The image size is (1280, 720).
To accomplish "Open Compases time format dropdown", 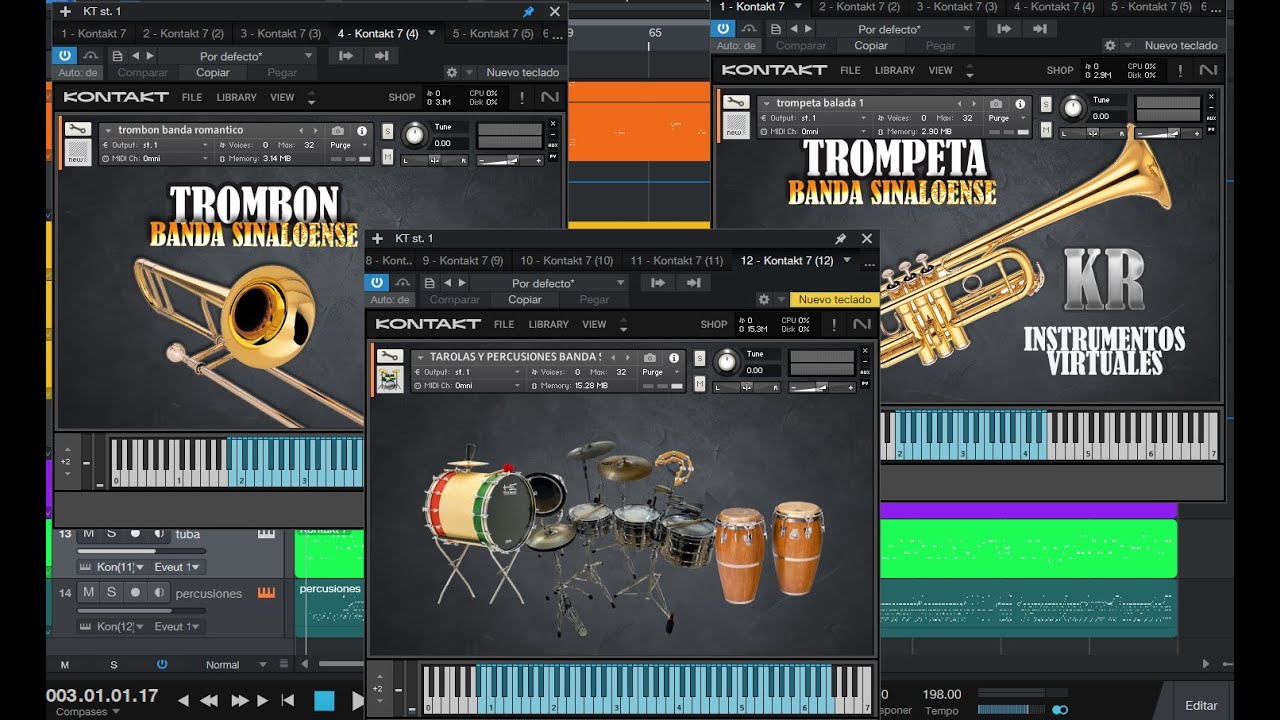I will (87, 712).
